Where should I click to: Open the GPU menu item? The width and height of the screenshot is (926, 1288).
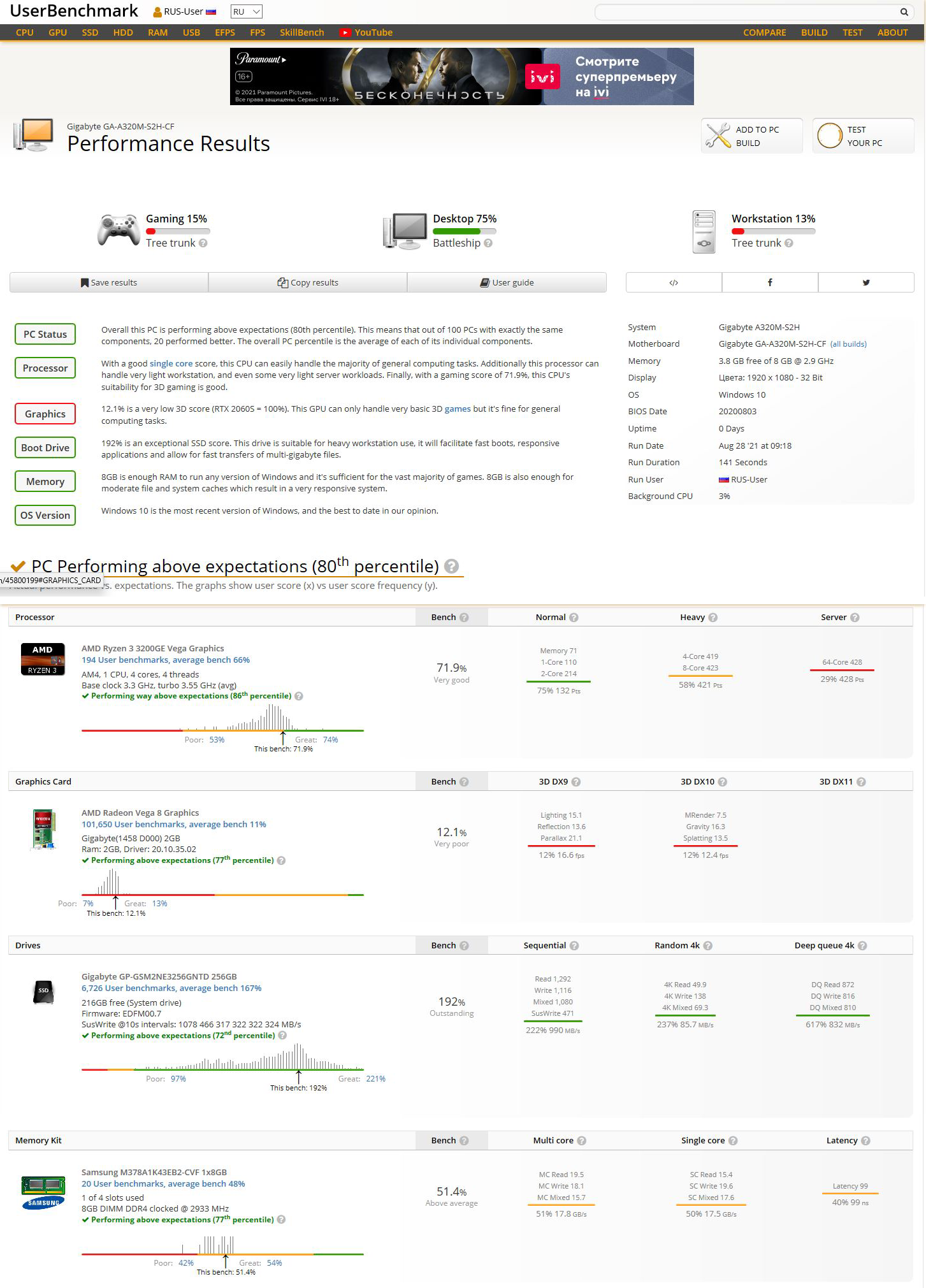tap(58, 33)
